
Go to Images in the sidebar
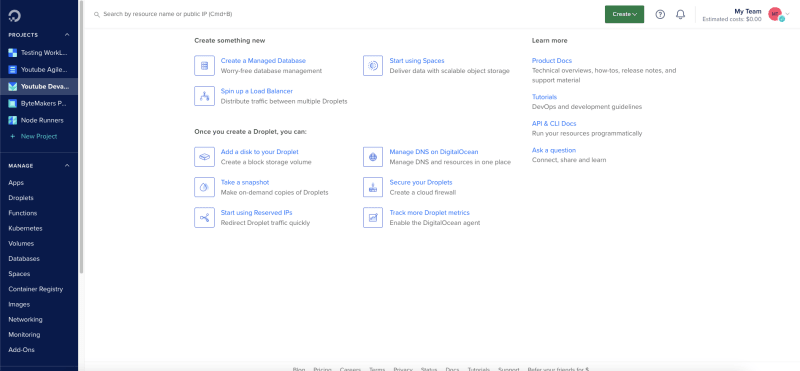coord(19,305)
